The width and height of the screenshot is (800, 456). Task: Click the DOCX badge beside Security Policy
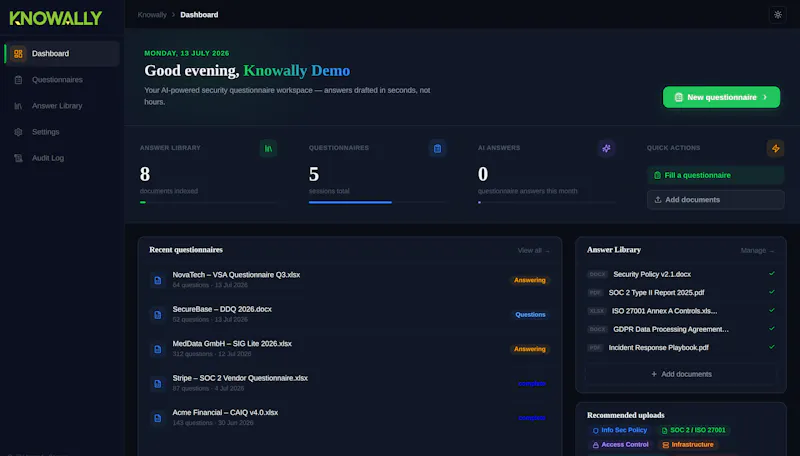point(597,274)
